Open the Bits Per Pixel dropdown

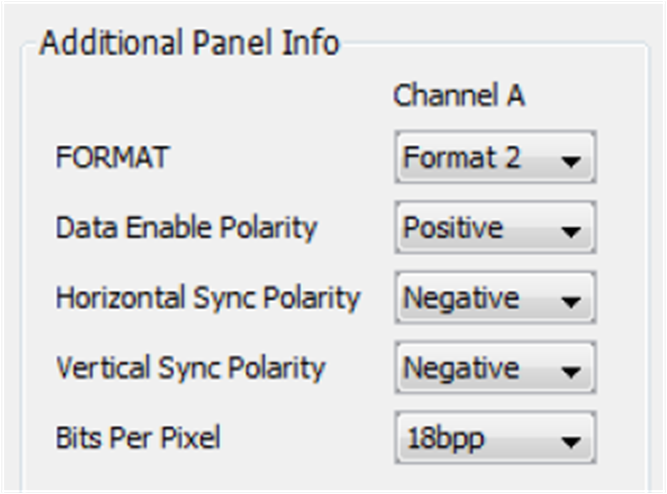(x=494, y=438)
